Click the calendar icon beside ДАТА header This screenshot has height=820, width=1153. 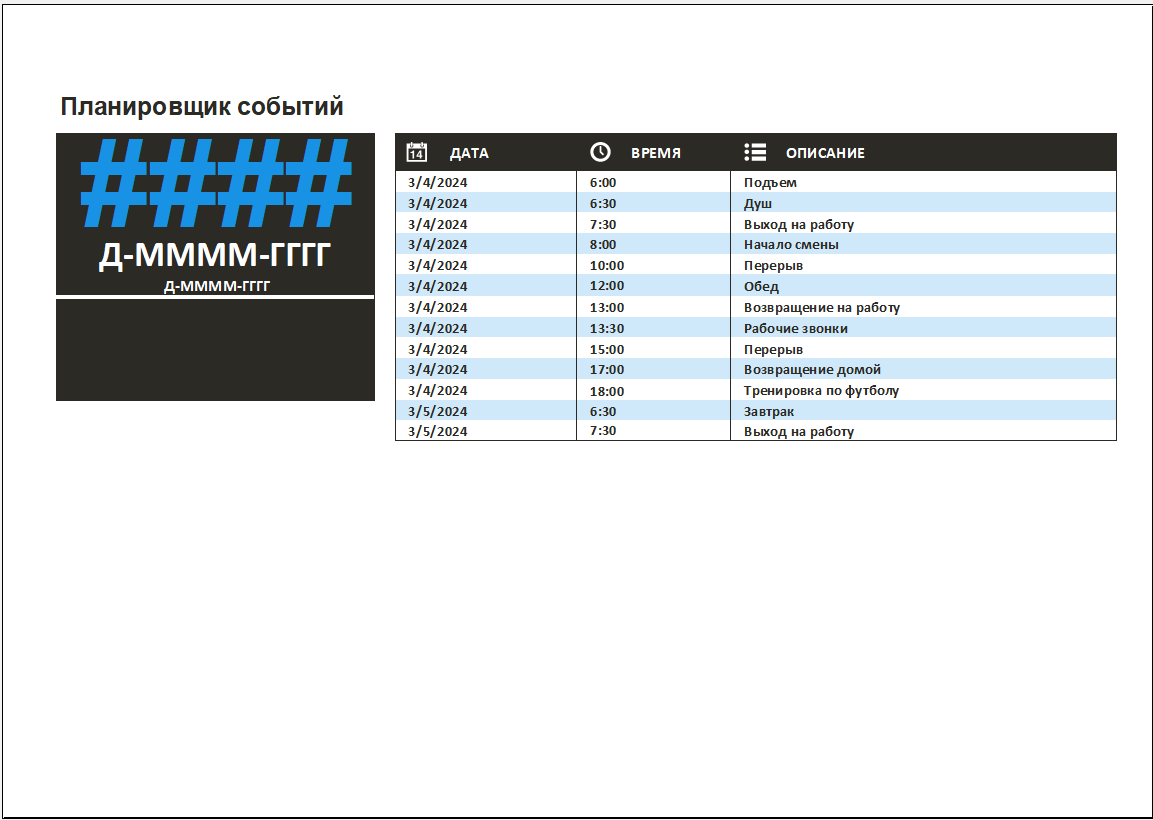[417, 152]
